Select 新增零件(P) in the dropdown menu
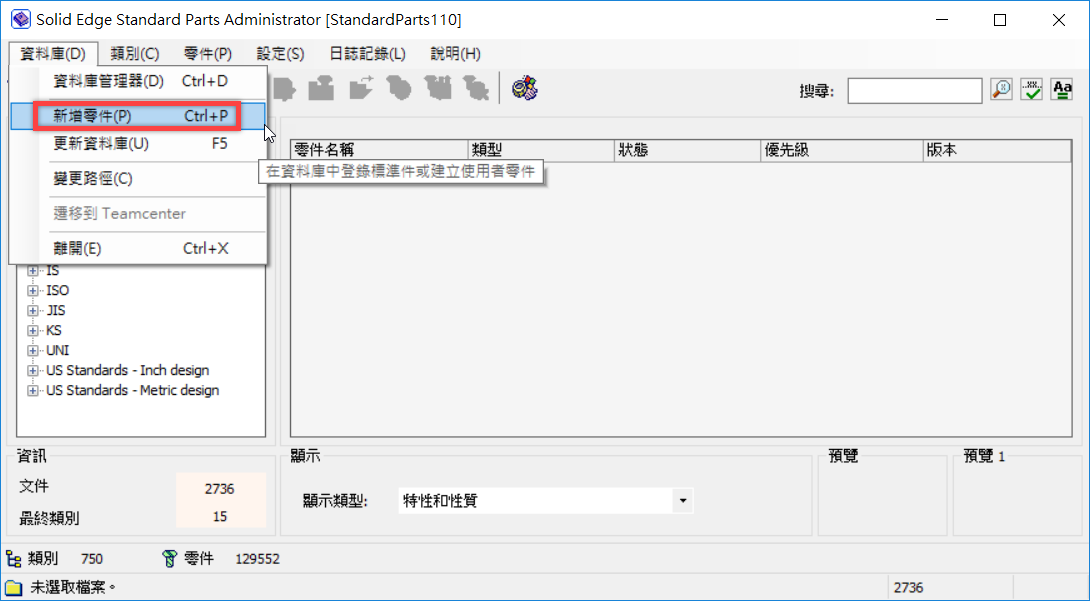1090x601 pixels. click(x=138, y=116)
